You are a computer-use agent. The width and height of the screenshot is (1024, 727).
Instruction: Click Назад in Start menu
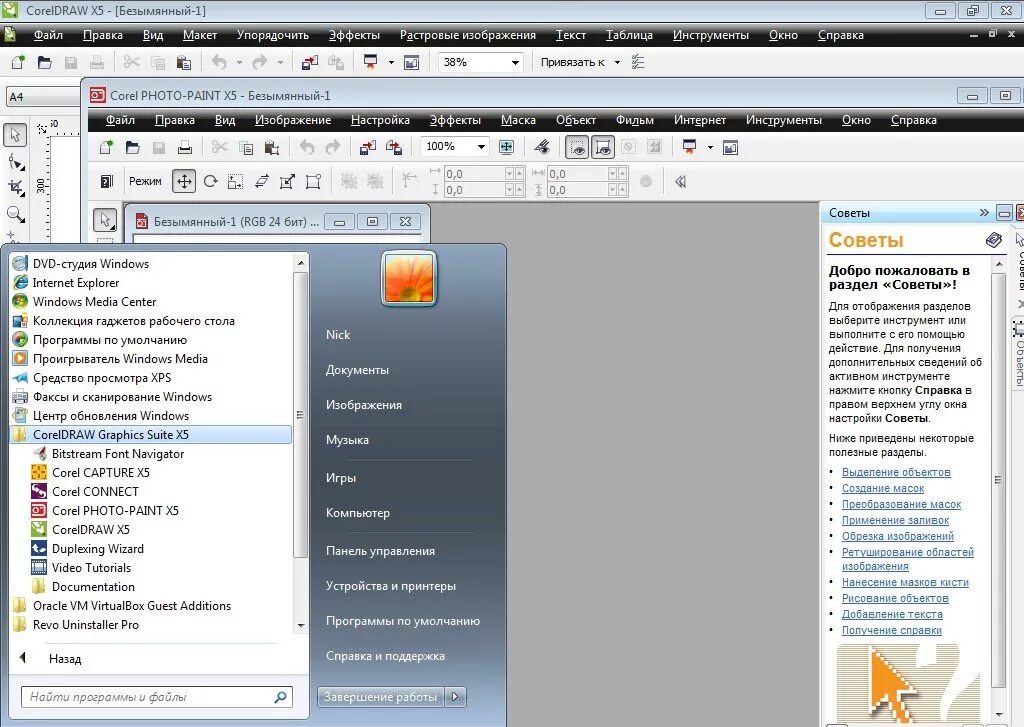pos(65,658)
